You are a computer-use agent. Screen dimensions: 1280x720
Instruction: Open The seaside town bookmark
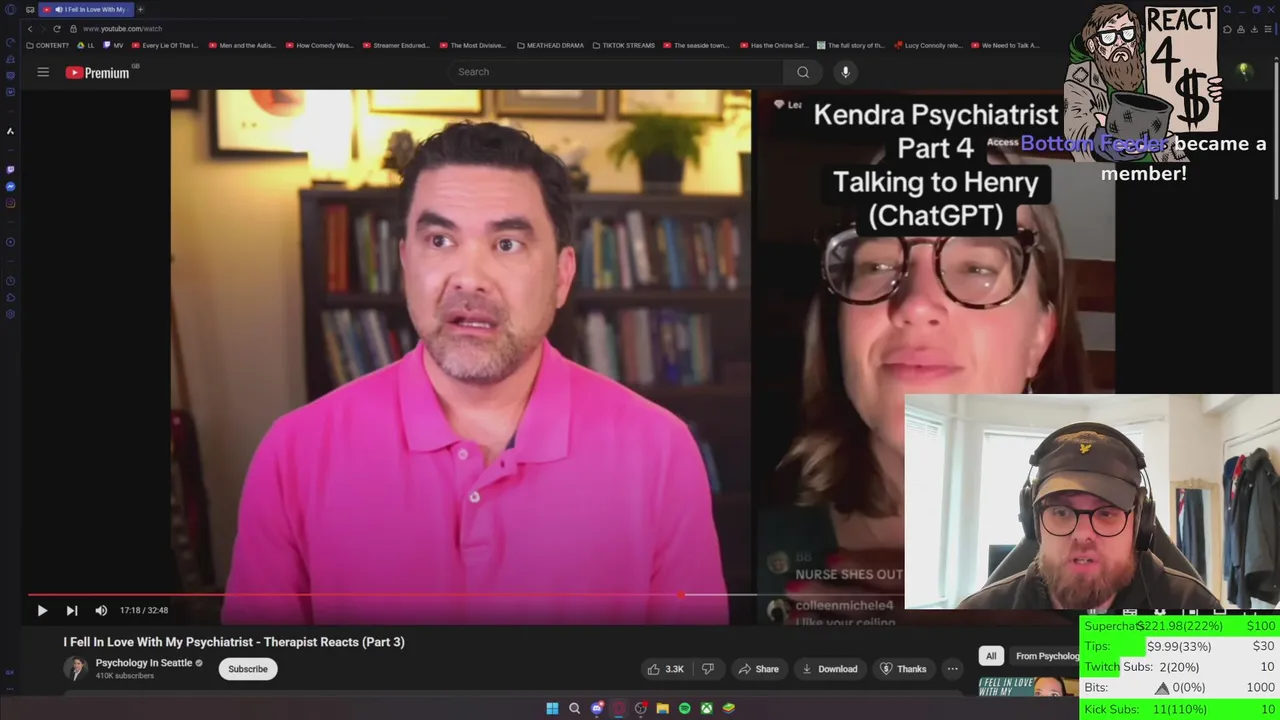pos(697,45)
